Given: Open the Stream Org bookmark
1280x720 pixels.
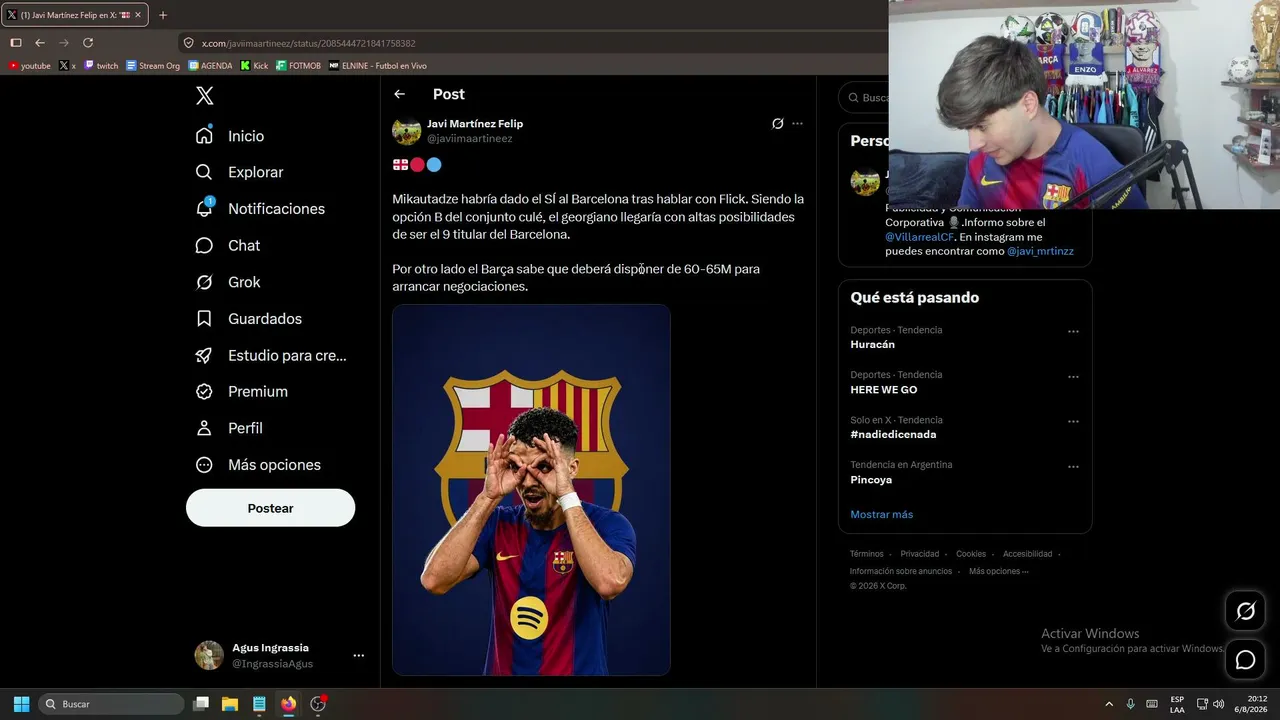Looking at the screenshot, I should [x=153, y=66].
